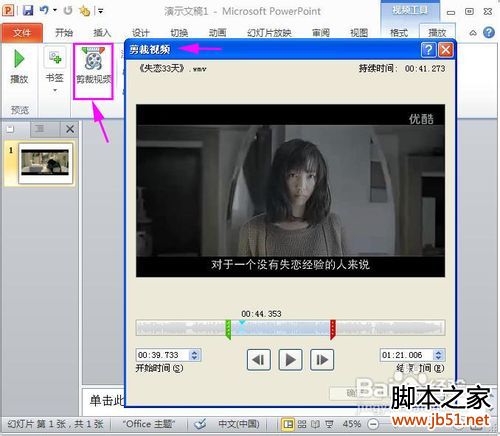Click the notes pane text 单击此
This screenshot has width=500, height=436.
(106, 400)
